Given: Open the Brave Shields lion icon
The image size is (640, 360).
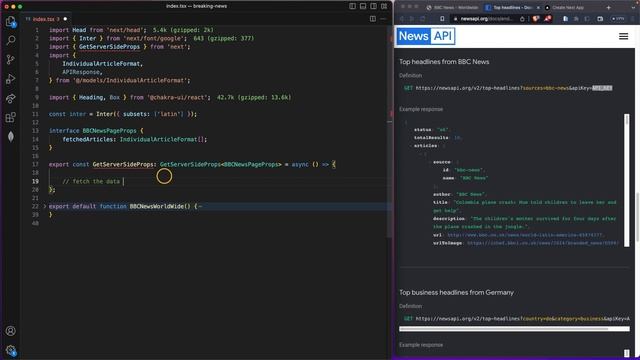Looking at the screenshot, I should point(536,19).
